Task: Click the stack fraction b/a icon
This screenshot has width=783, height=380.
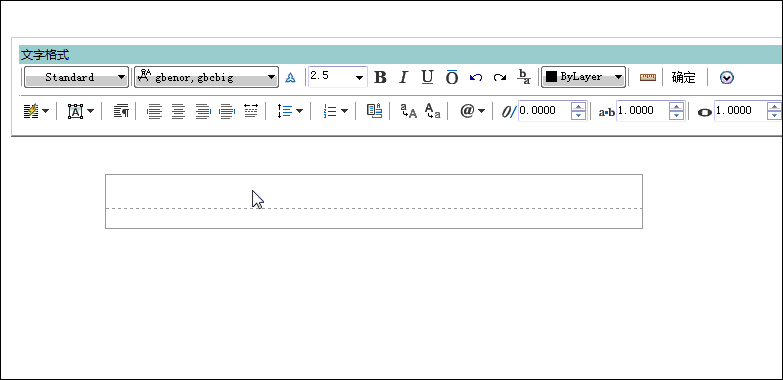Action: tap(523, 77)
